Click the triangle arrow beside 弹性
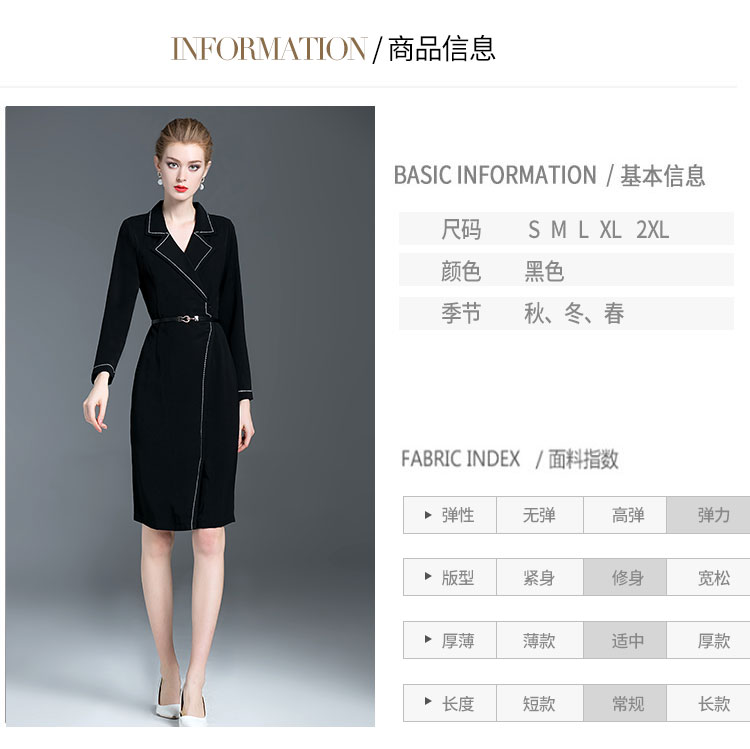Image resolution: width=750 pixels, height=749 pixels. [x=428, y=515]
